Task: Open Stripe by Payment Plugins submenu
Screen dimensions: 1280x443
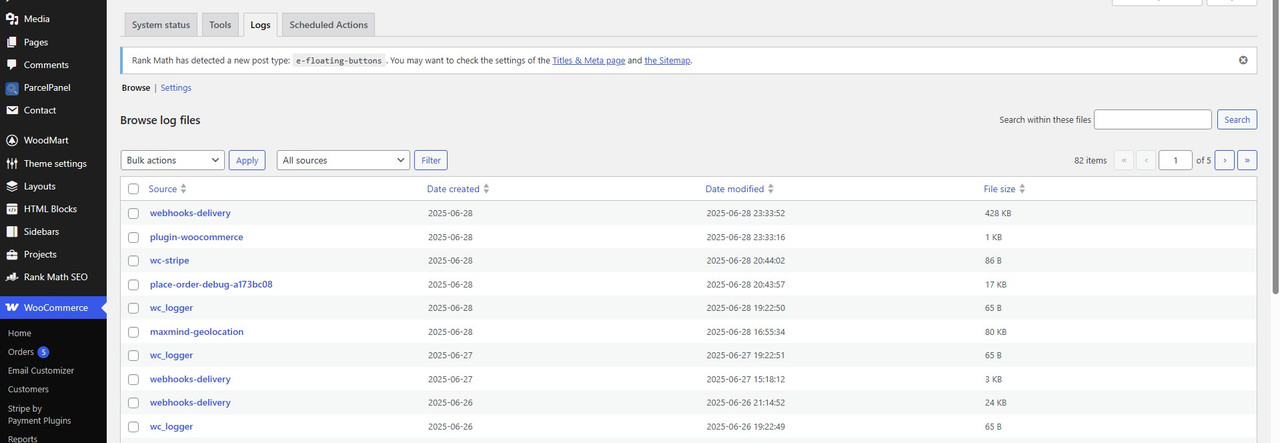Action: click(39, 414)
